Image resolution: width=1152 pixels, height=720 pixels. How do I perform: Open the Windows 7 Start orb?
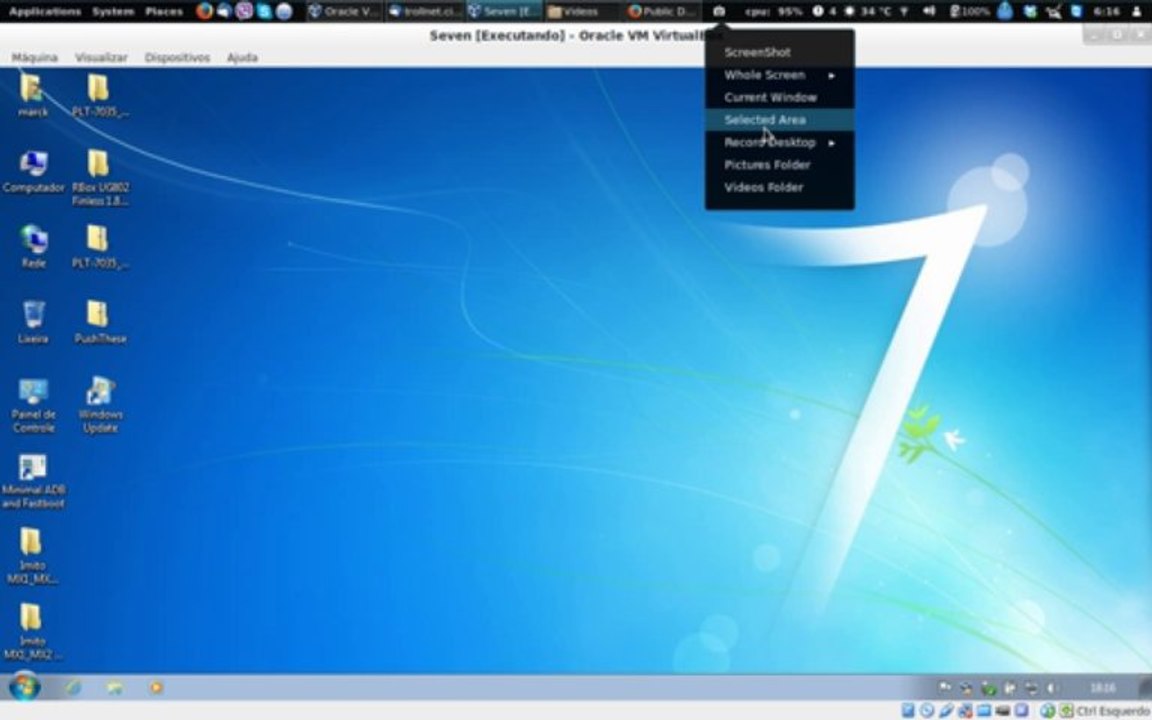click(x=24, y=687)
